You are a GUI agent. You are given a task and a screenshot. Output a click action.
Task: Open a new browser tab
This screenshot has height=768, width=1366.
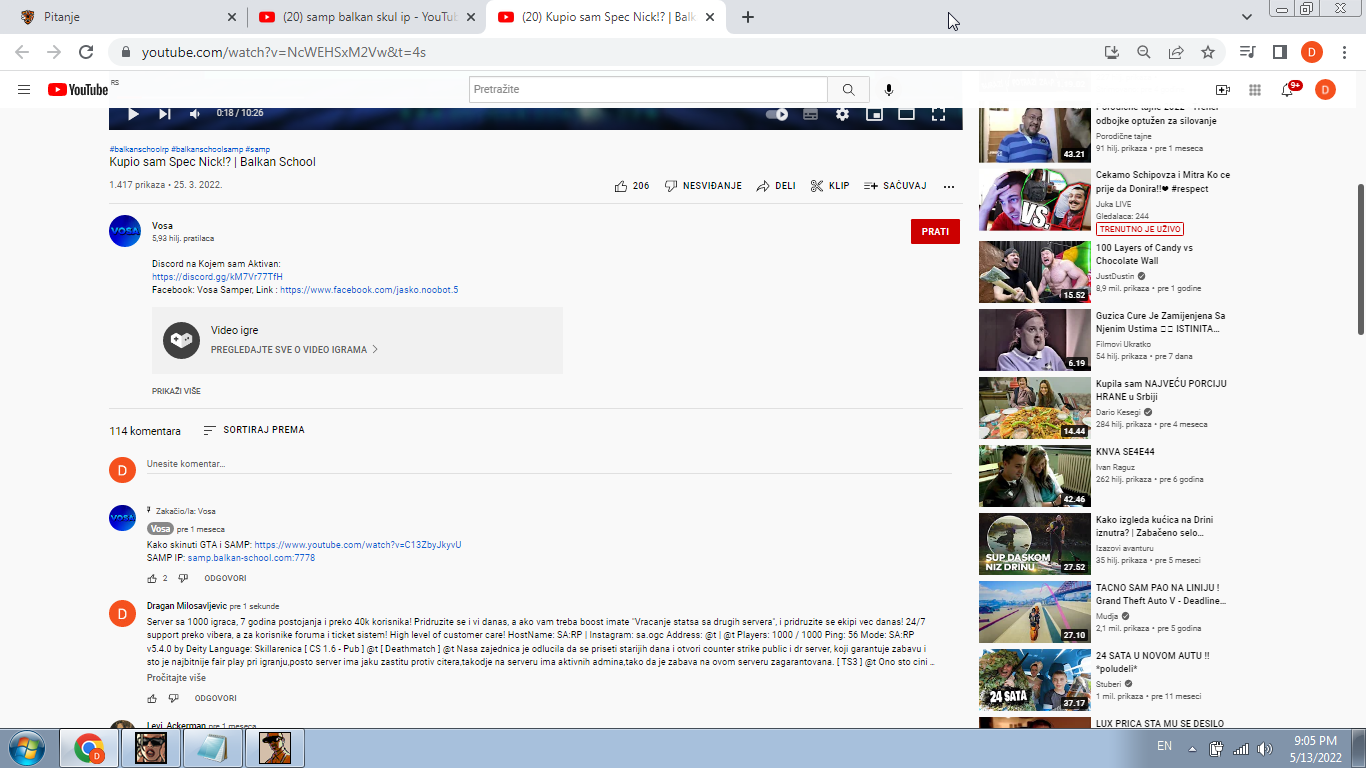point(748,17)
